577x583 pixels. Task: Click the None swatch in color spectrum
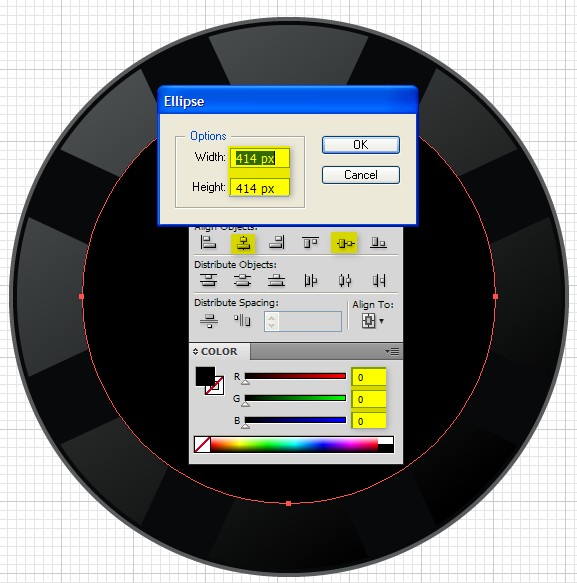click(x=202, y=444)
